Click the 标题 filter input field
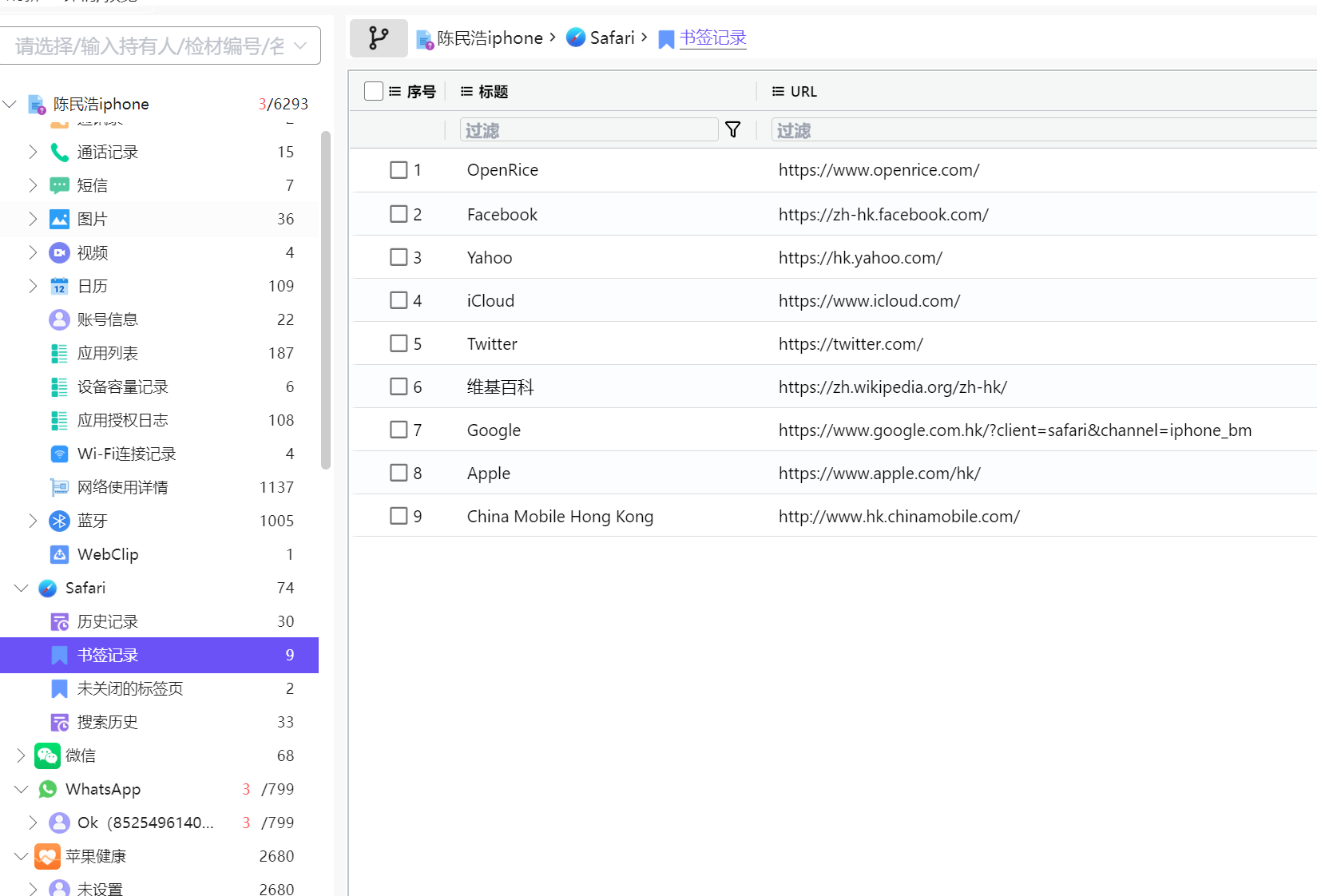This screenshot has height=896, width=1317. (x=589, y=129)
